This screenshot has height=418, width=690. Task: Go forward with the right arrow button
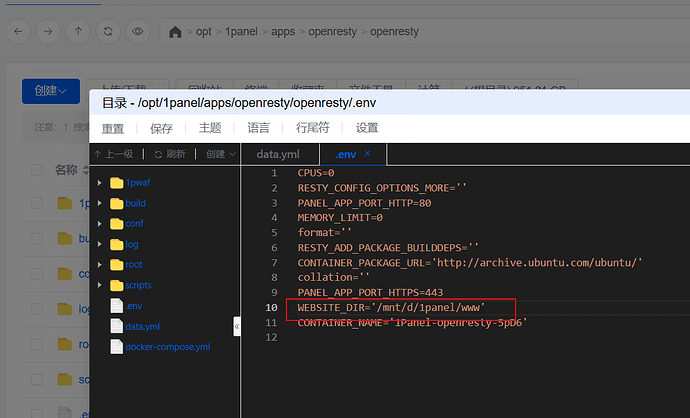pos(48,32)
